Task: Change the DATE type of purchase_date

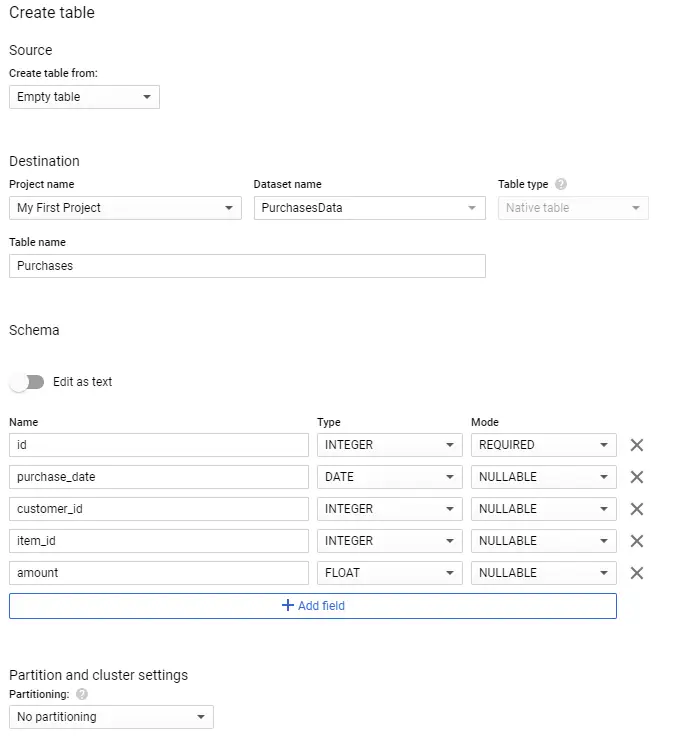Action: click(390, 477)
